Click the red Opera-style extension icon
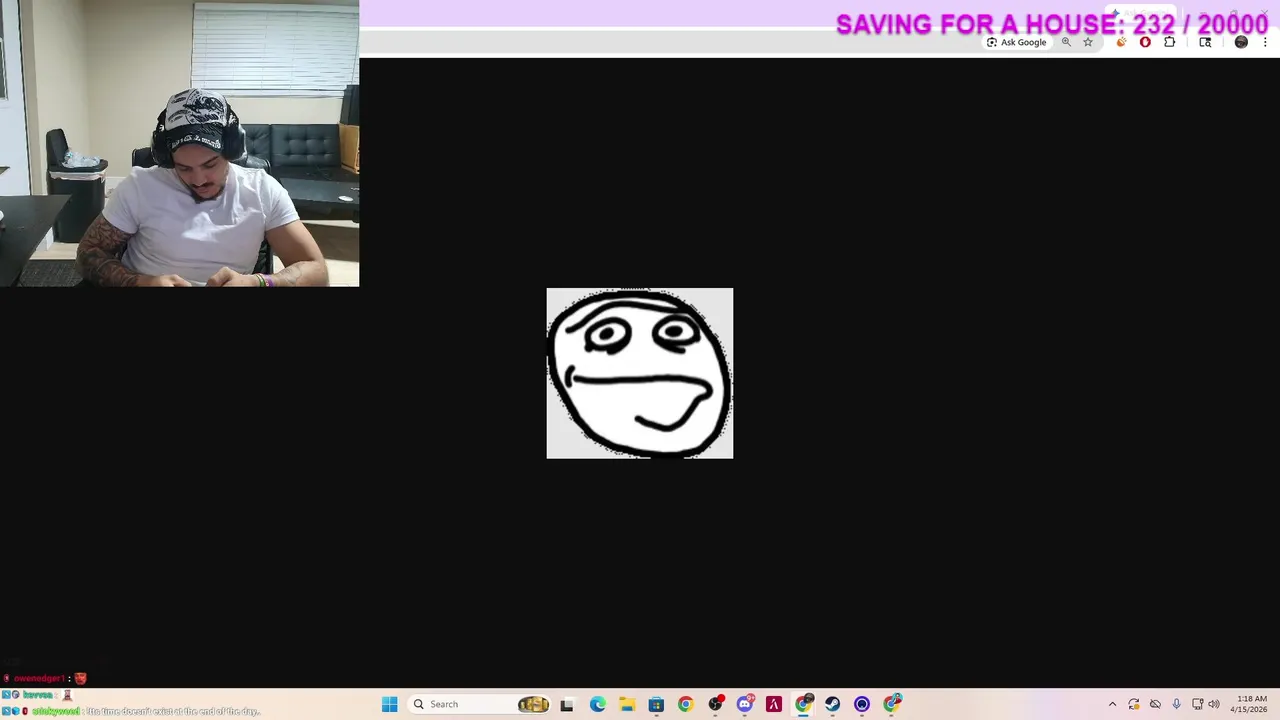The width and height of the screenshot is (1280, 720). (x=1145, y=42)
